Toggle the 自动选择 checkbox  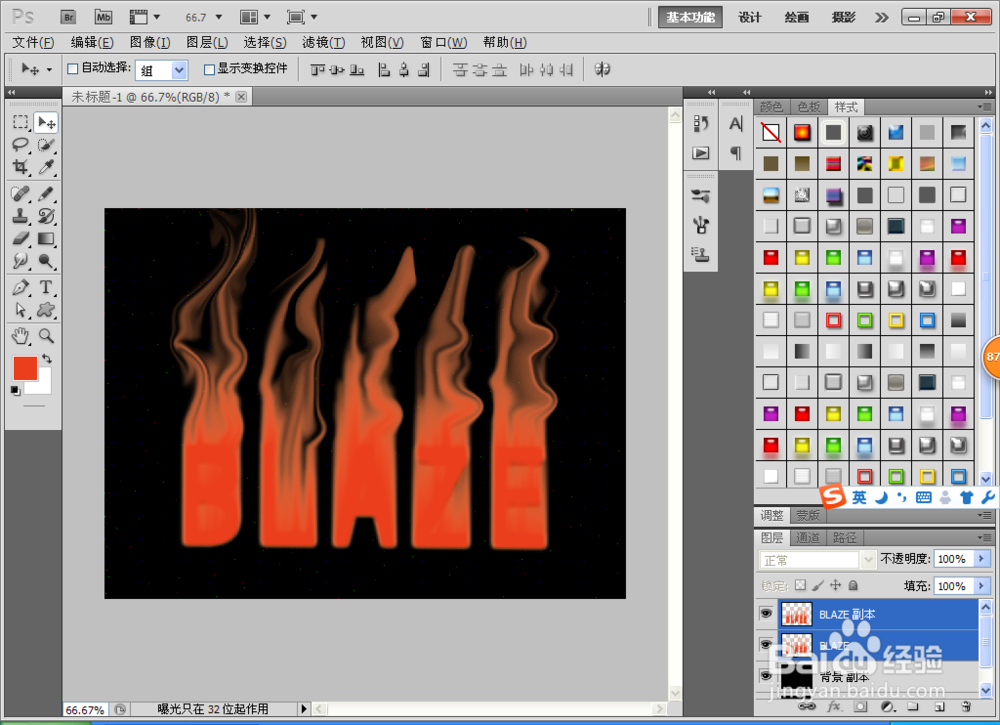click(x=73, y=69)
